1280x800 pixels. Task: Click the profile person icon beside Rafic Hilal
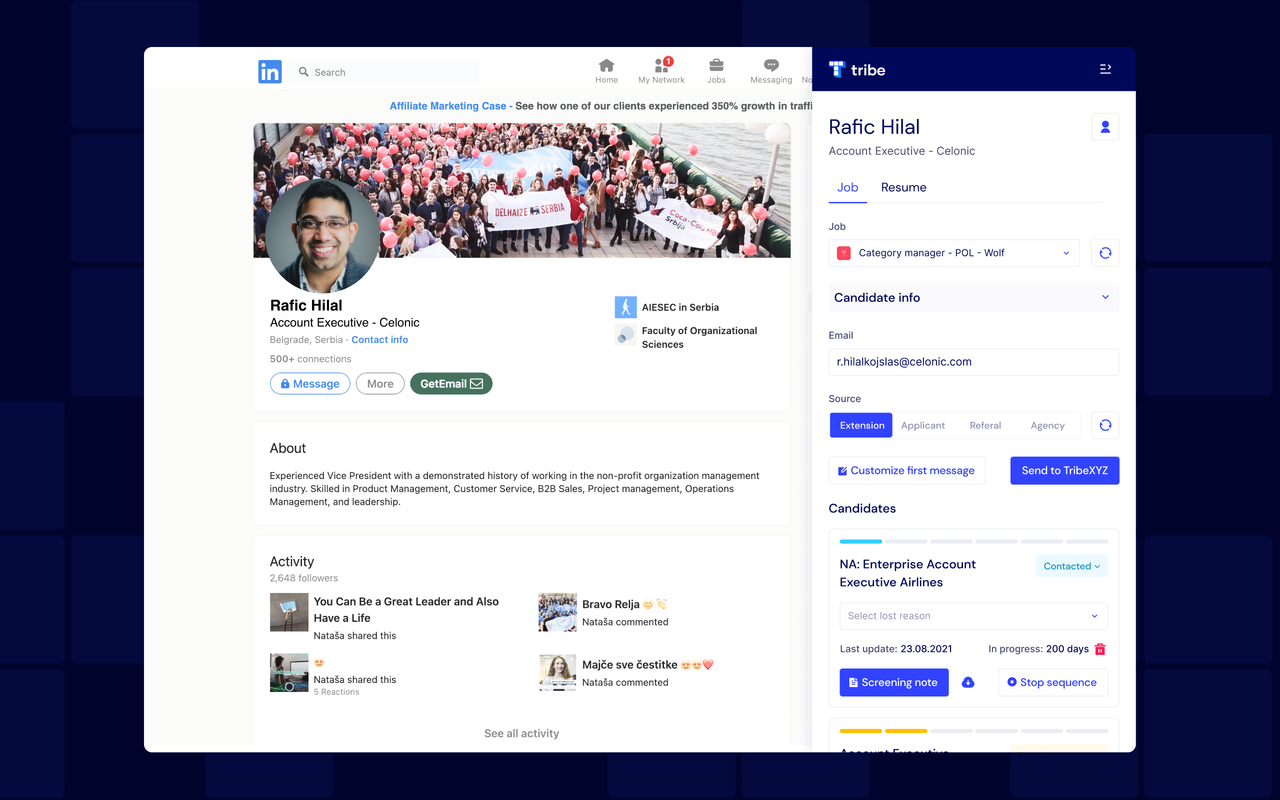coord(1105,127)
